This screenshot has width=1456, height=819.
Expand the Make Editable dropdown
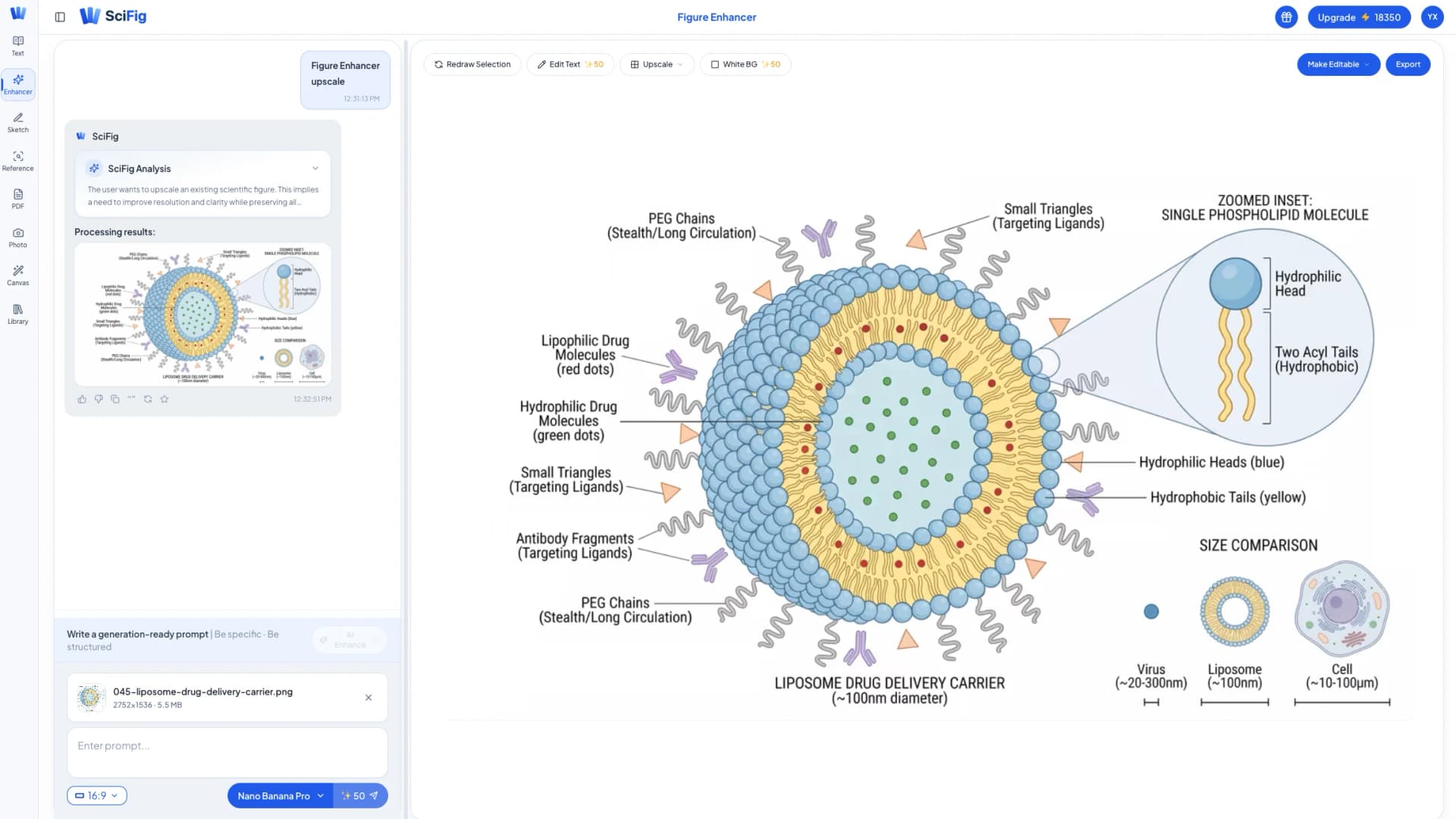1338,64
